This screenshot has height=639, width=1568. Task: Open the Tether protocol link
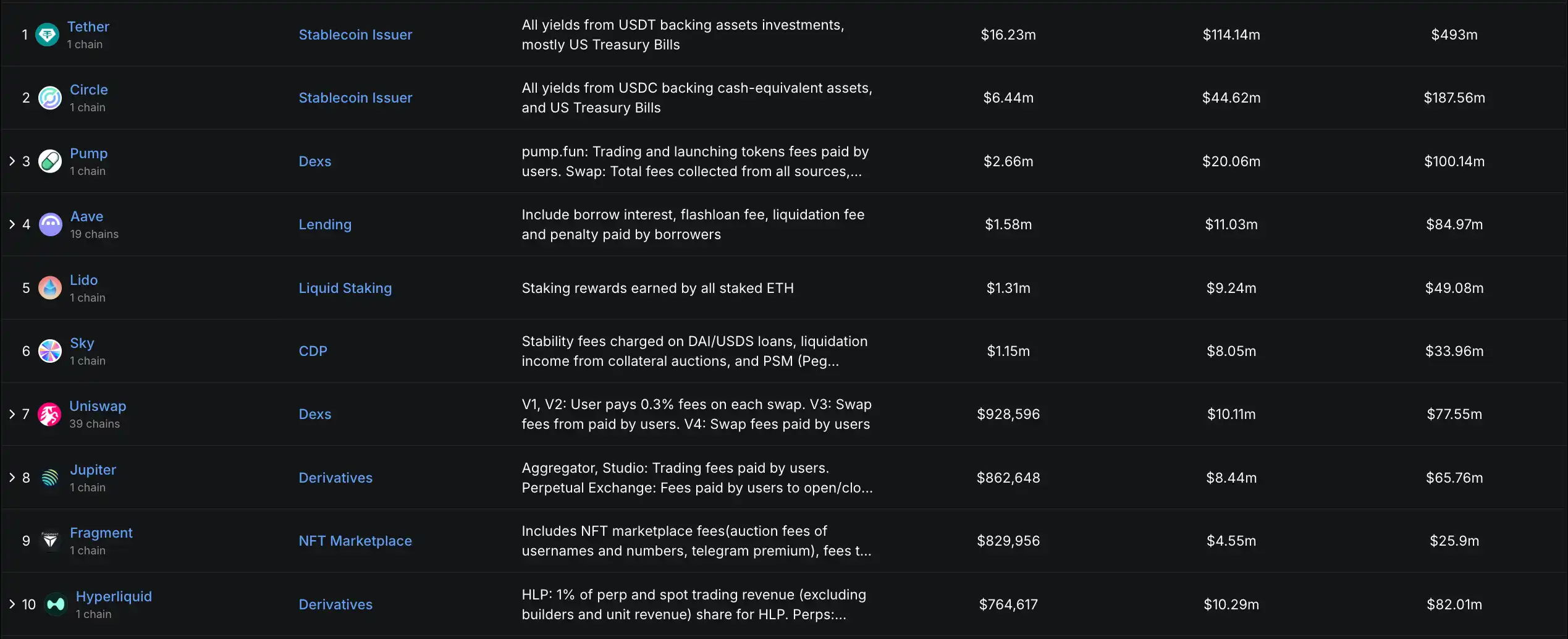point(88,27)
